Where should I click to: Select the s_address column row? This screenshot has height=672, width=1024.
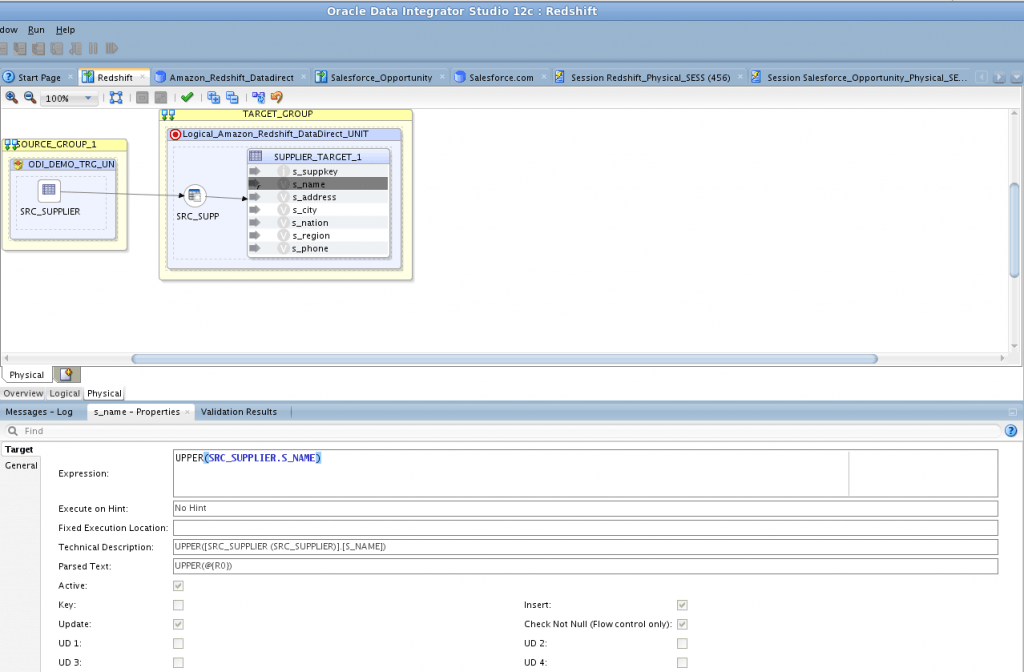coord(314,197)
